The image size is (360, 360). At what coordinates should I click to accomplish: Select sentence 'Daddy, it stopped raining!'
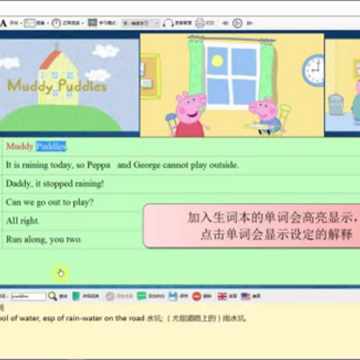tap(55, 184)
